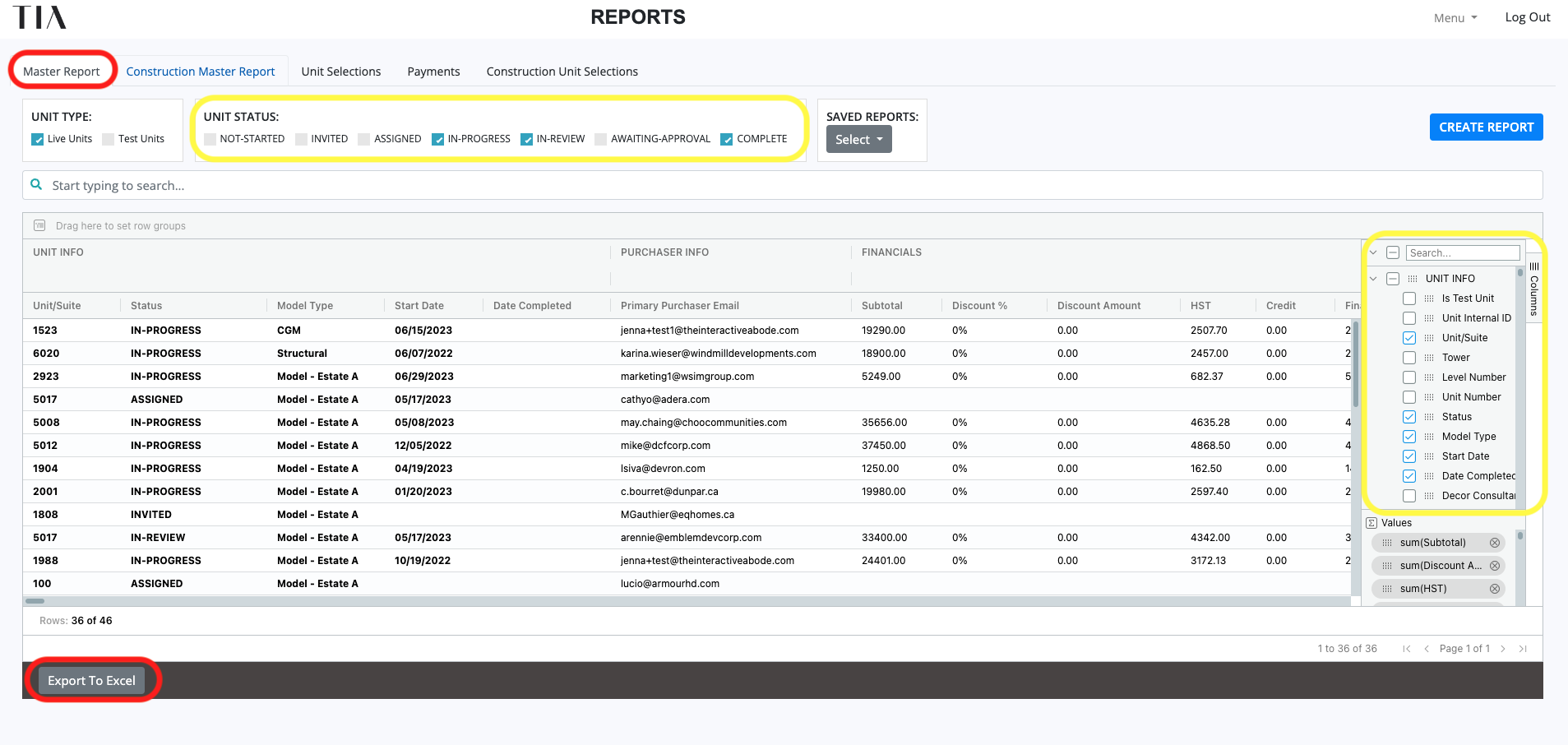
Task: Uncheck Unit/Suite column checkbox
Action: click(x=1409, y=338)
